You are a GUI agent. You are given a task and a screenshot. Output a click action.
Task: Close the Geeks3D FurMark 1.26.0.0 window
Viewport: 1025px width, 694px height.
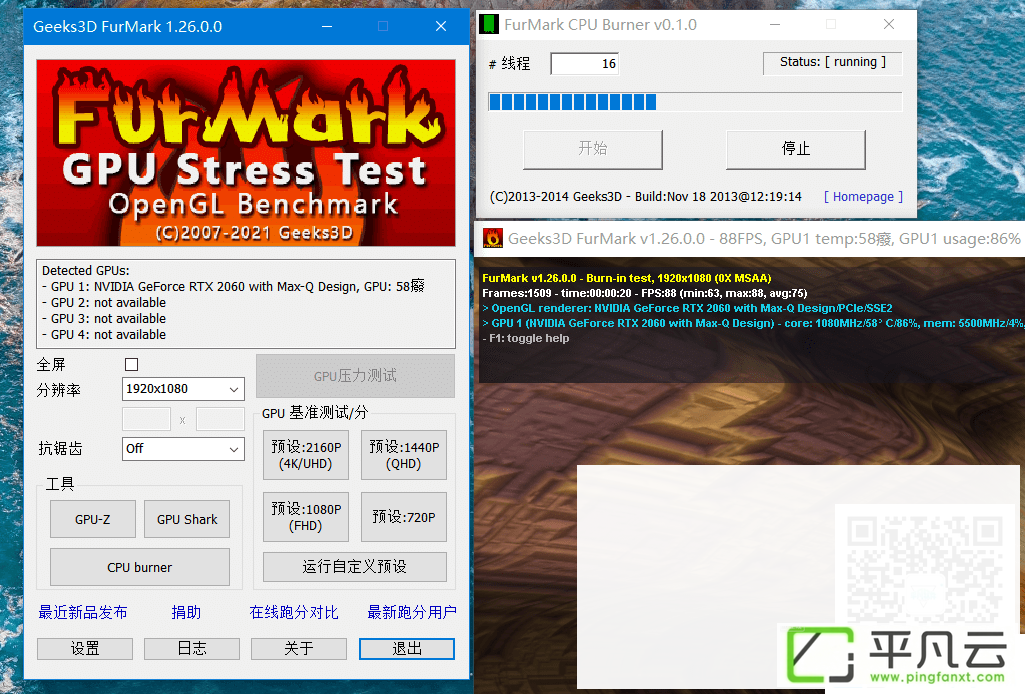click(x=441, y=26)
